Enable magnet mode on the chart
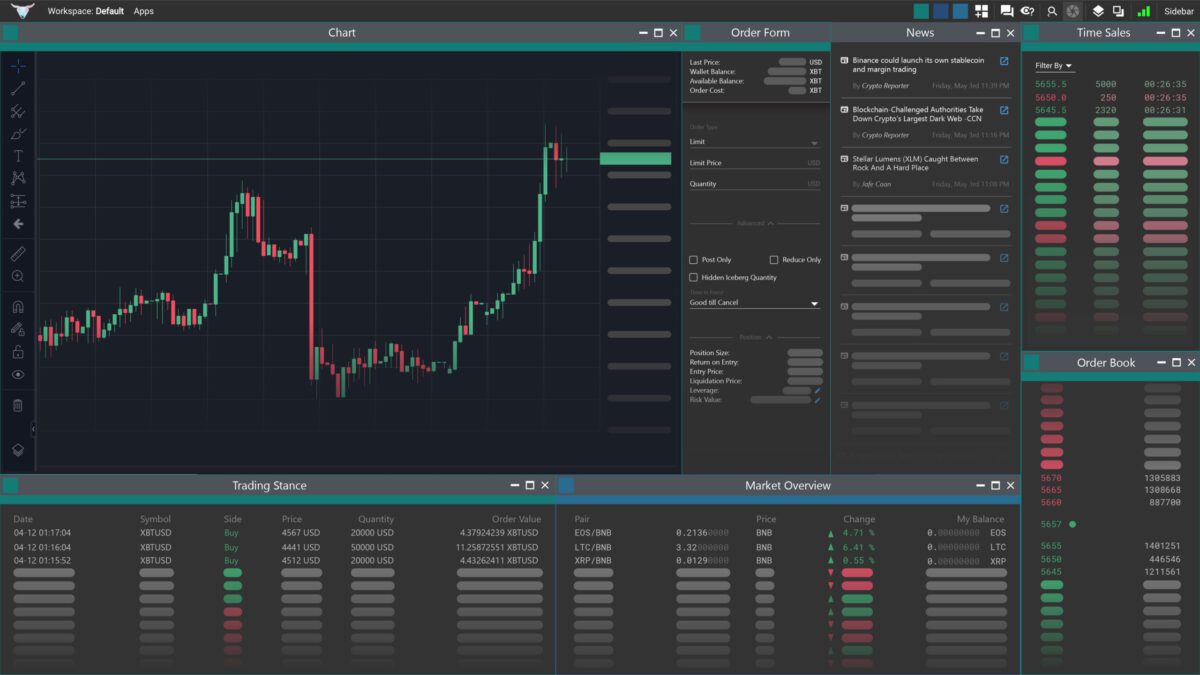This screenshot has height=675, width=1200. click(x=18, y=305)
